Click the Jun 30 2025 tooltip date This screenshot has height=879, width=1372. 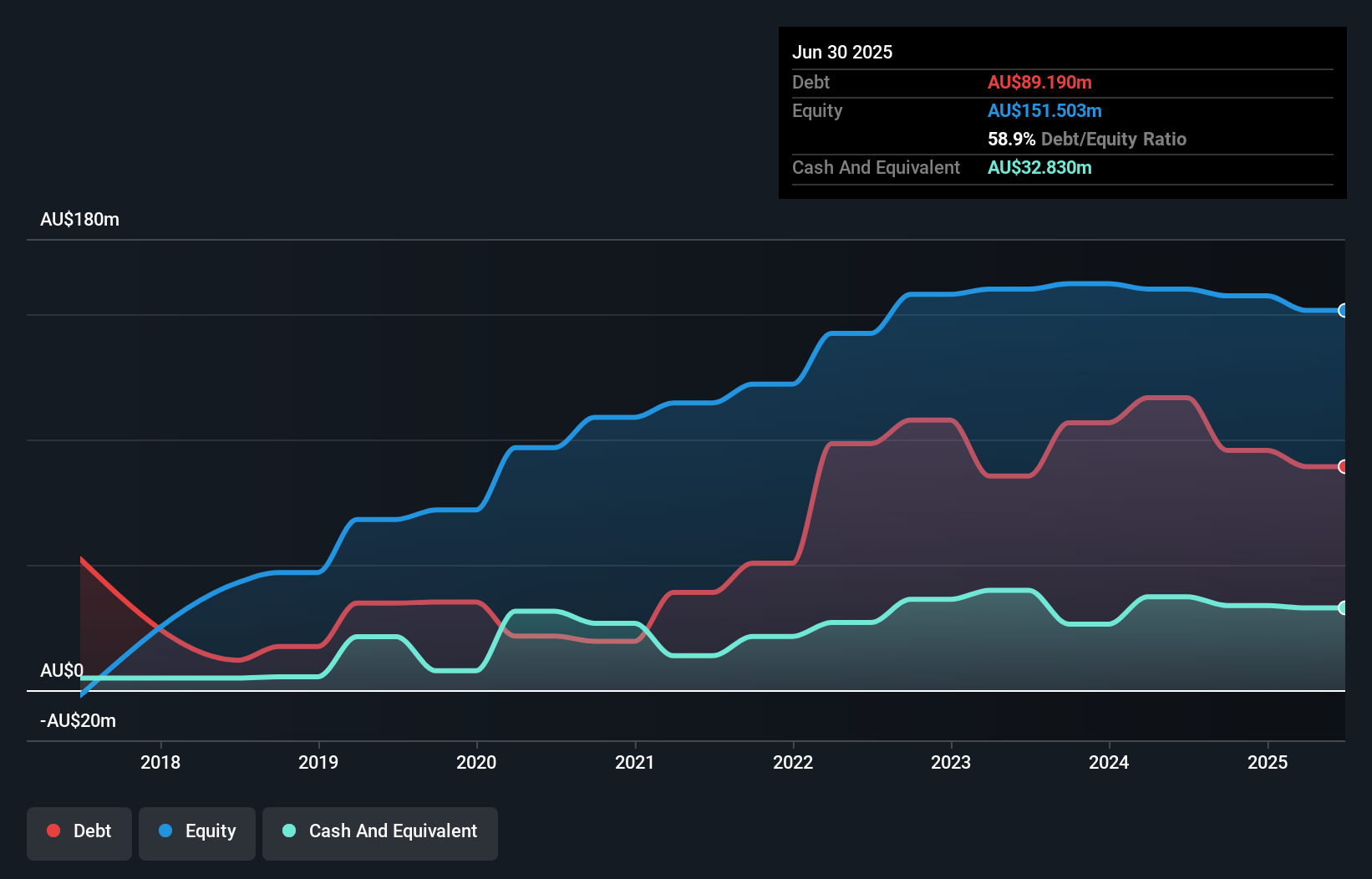[x=842, y=53]
